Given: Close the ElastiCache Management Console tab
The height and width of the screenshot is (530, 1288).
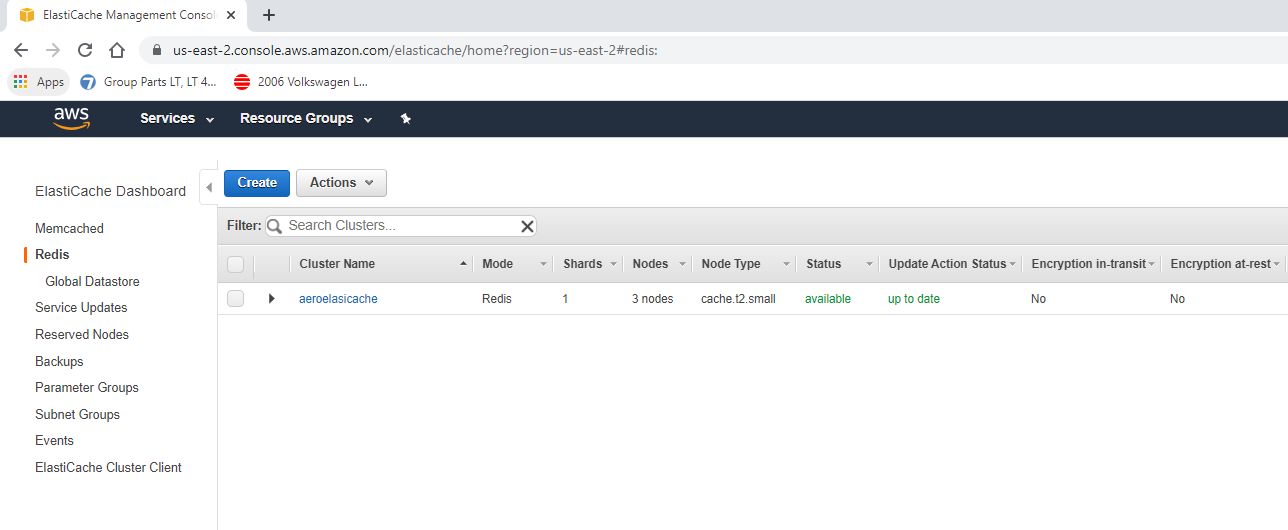Looking at the screenshot, I should (x=231, y=15).
